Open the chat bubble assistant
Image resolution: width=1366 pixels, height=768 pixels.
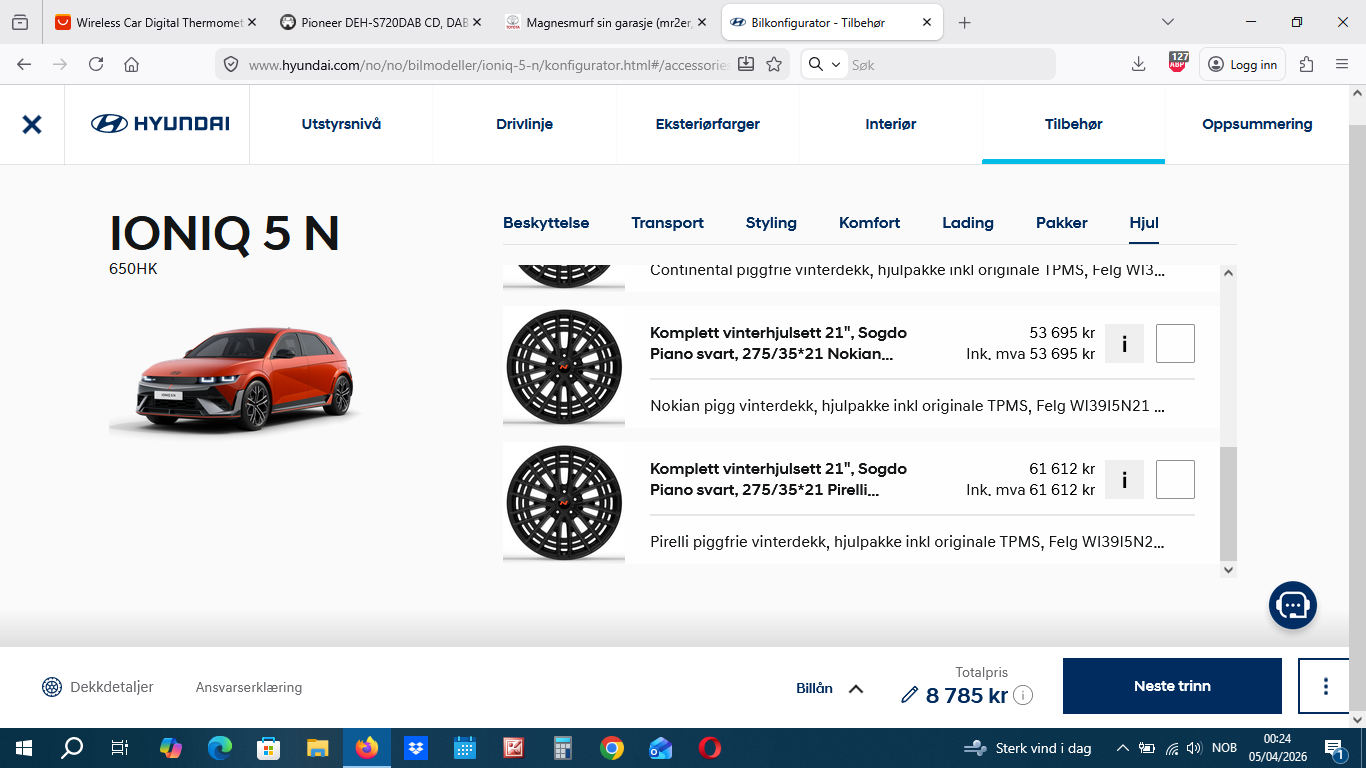pyautogui.click(x=1293, y=605)
